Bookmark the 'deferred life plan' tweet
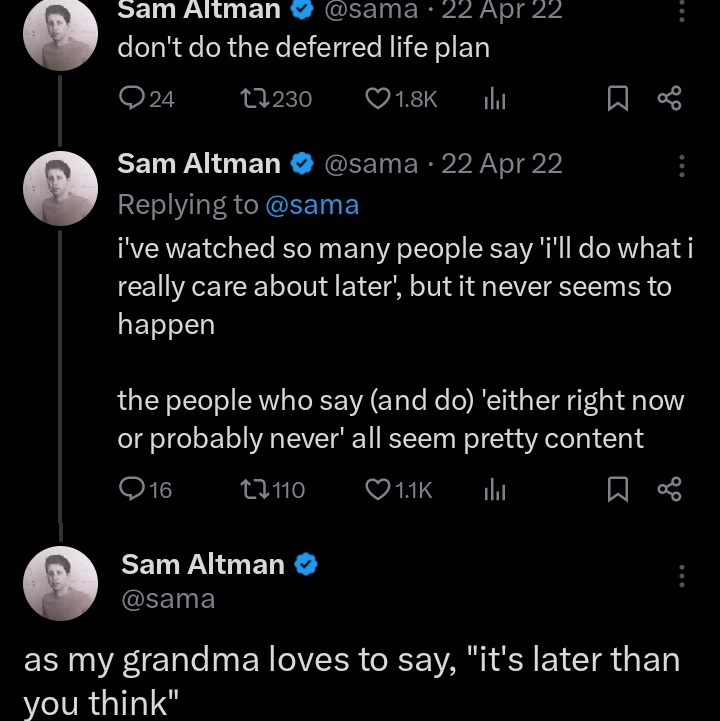The height and width of the screenshot is (721, 720). pyautogui.click(x=618, y=98)
